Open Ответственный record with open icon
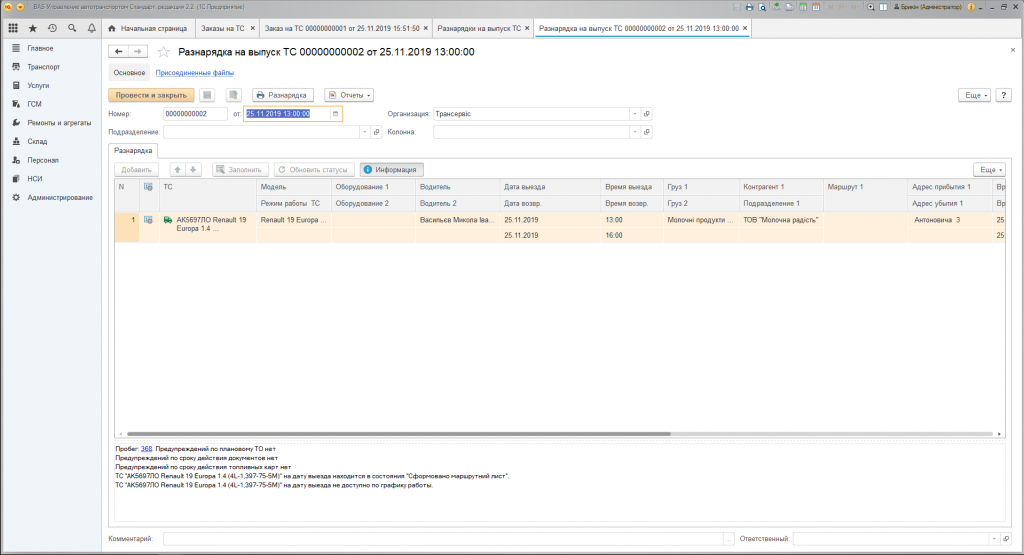1024x555 pixels. [x=1006, y=539]
